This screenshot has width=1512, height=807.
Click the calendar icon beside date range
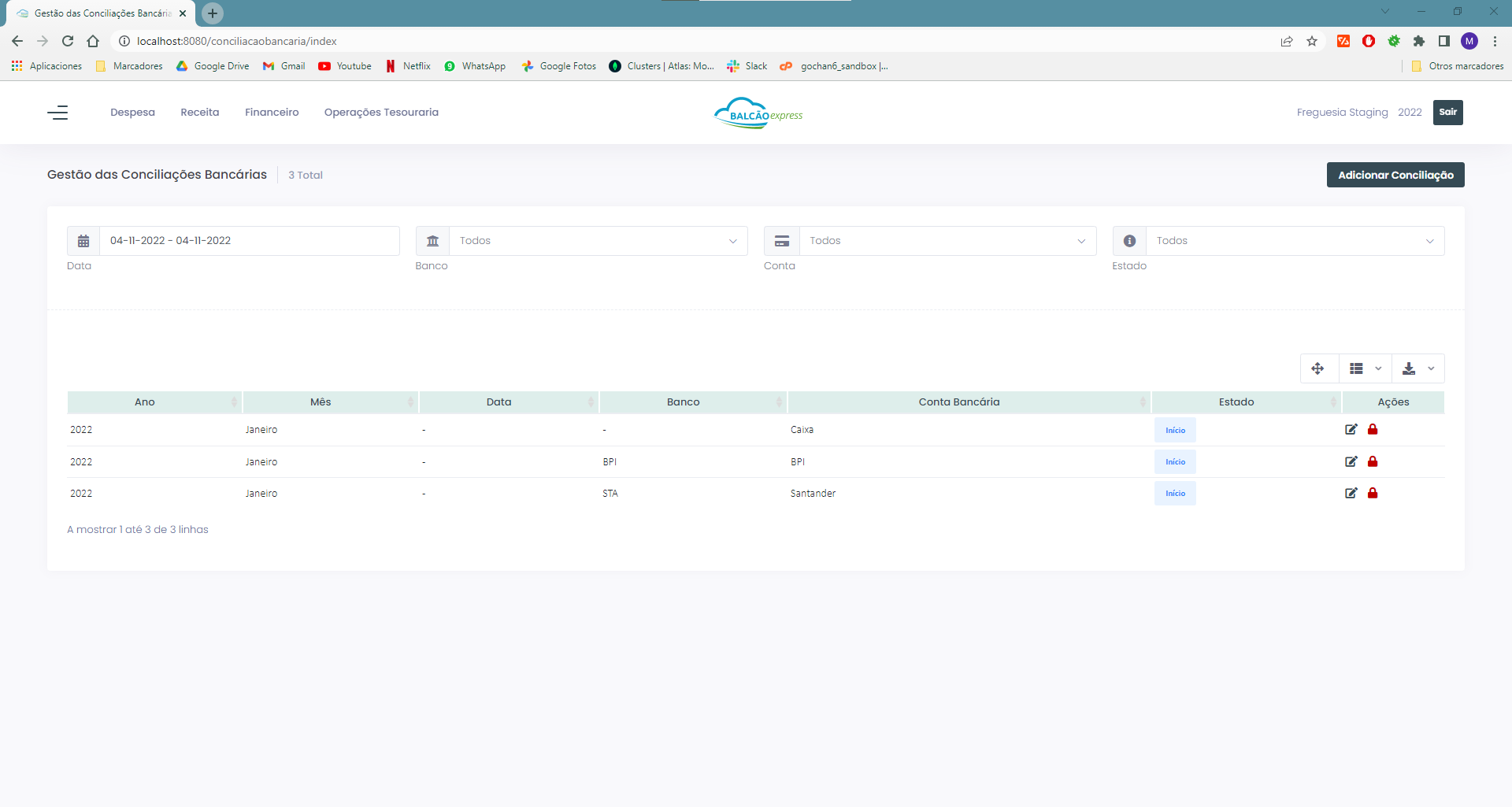click(x=83, y=241)
